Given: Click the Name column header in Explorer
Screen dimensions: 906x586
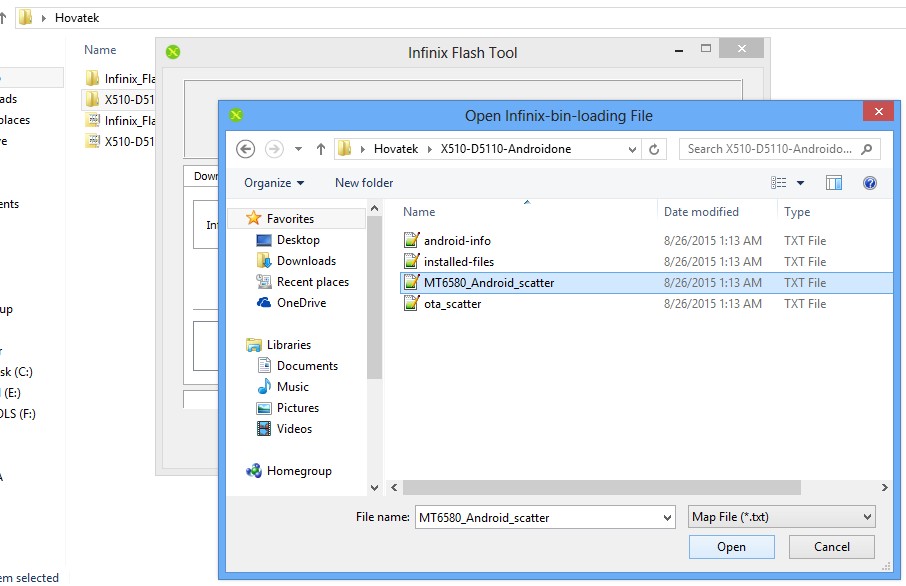Looking at the screenshot, I should [100, 50].
